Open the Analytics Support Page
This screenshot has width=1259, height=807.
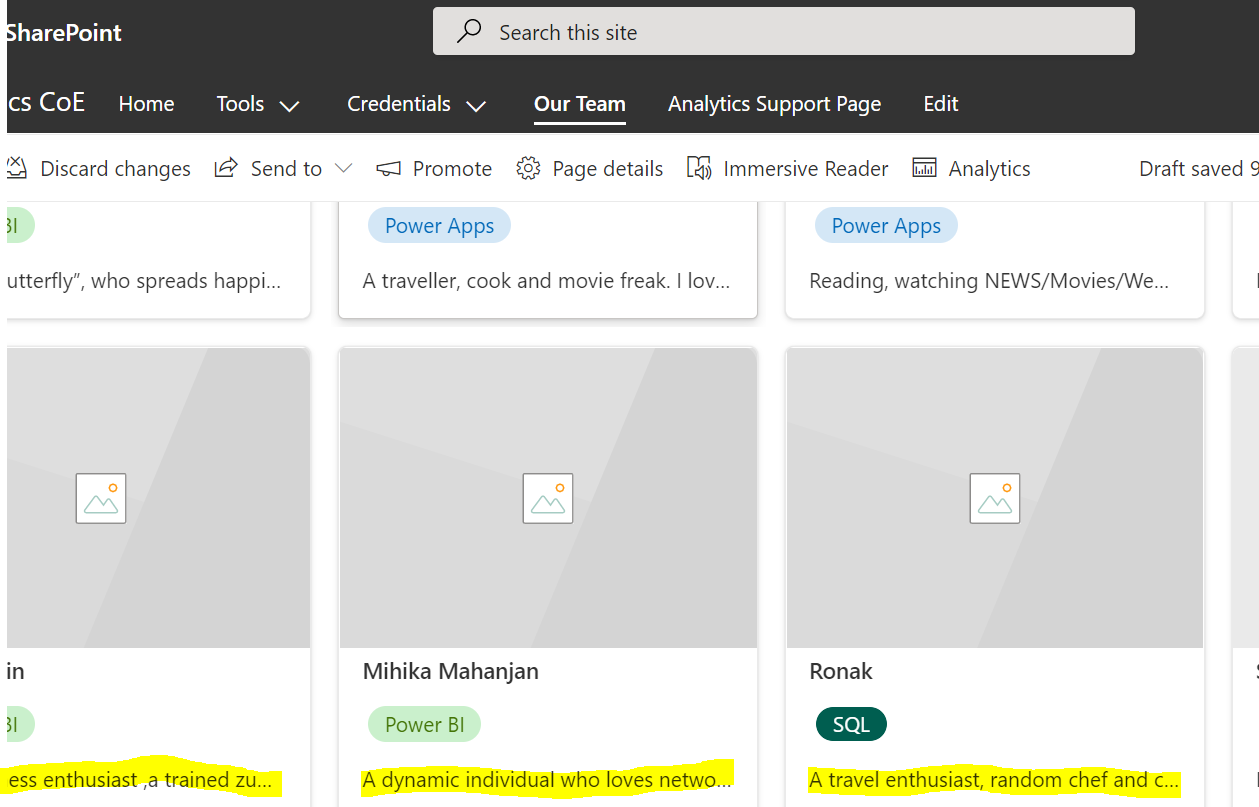[x=774, y=103]
